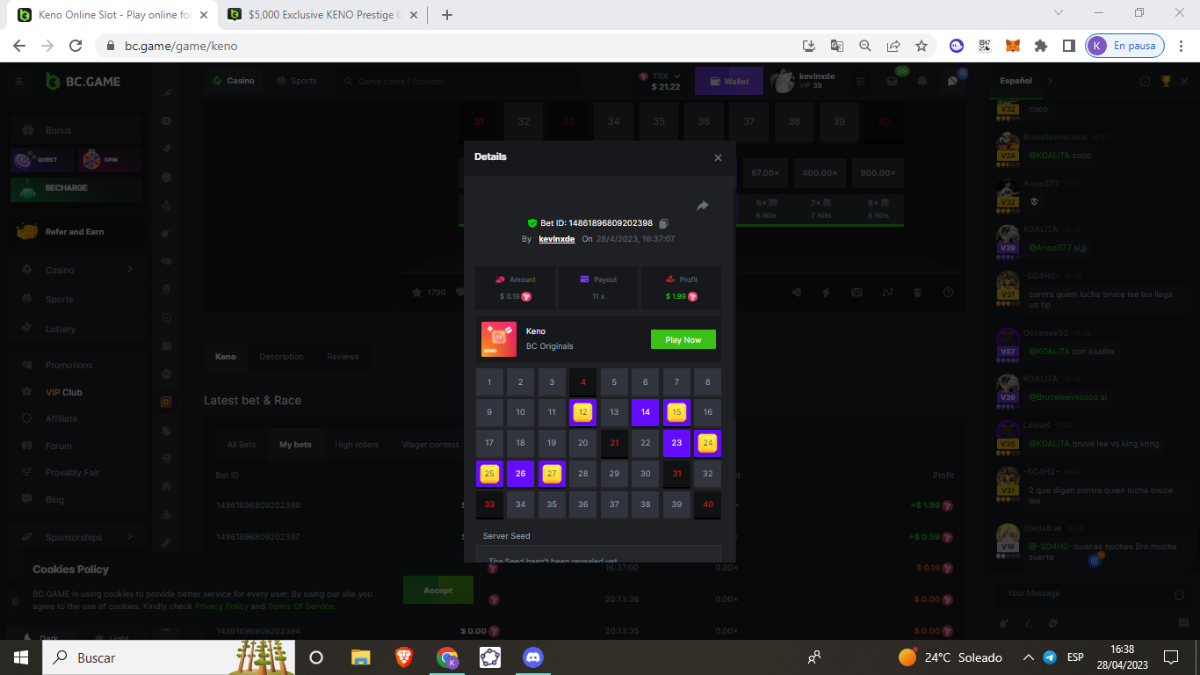Expand the Casino sidebar submenu arrow
Viewport: 1200px width, 675px height.
(x=130, y=270)
